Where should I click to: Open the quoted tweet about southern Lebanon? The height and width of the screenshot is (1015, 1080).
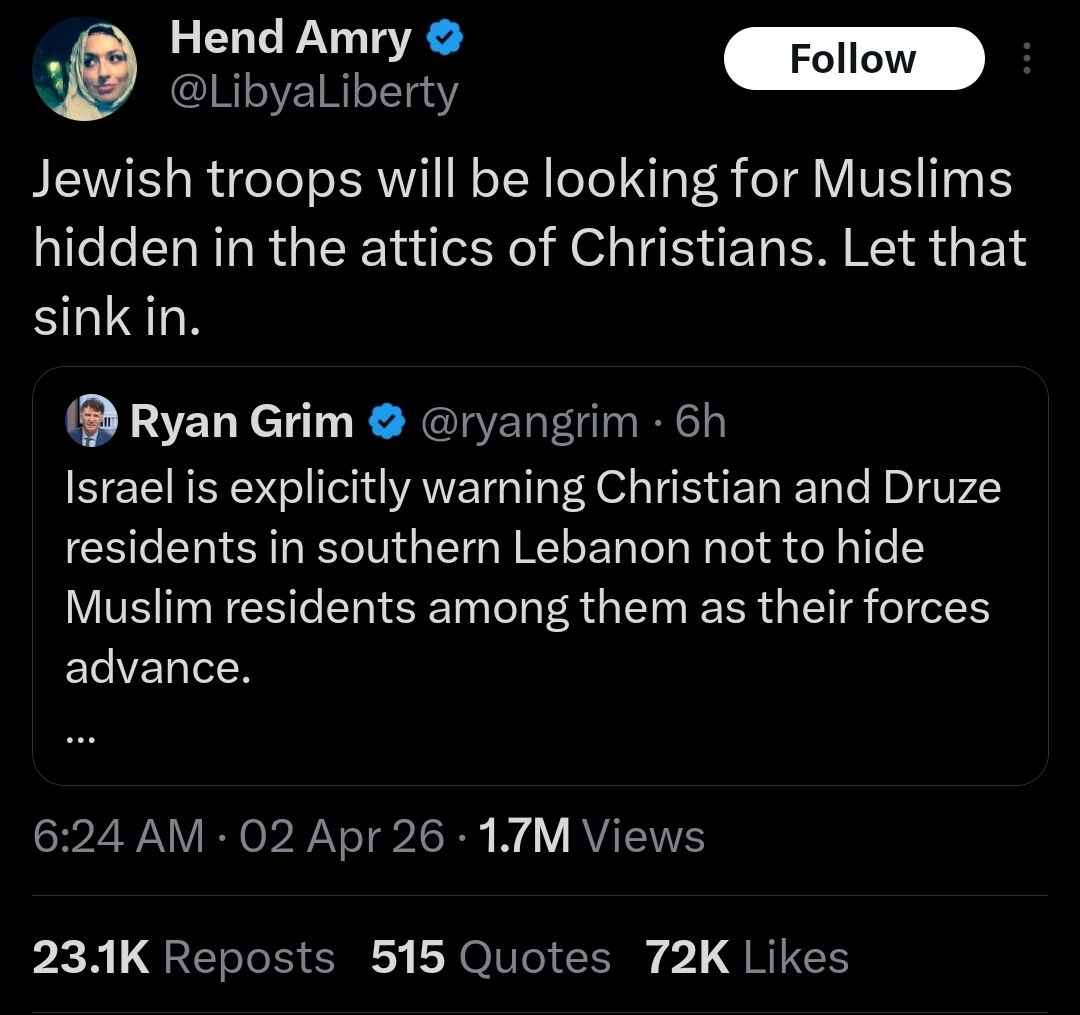point(532,577)
